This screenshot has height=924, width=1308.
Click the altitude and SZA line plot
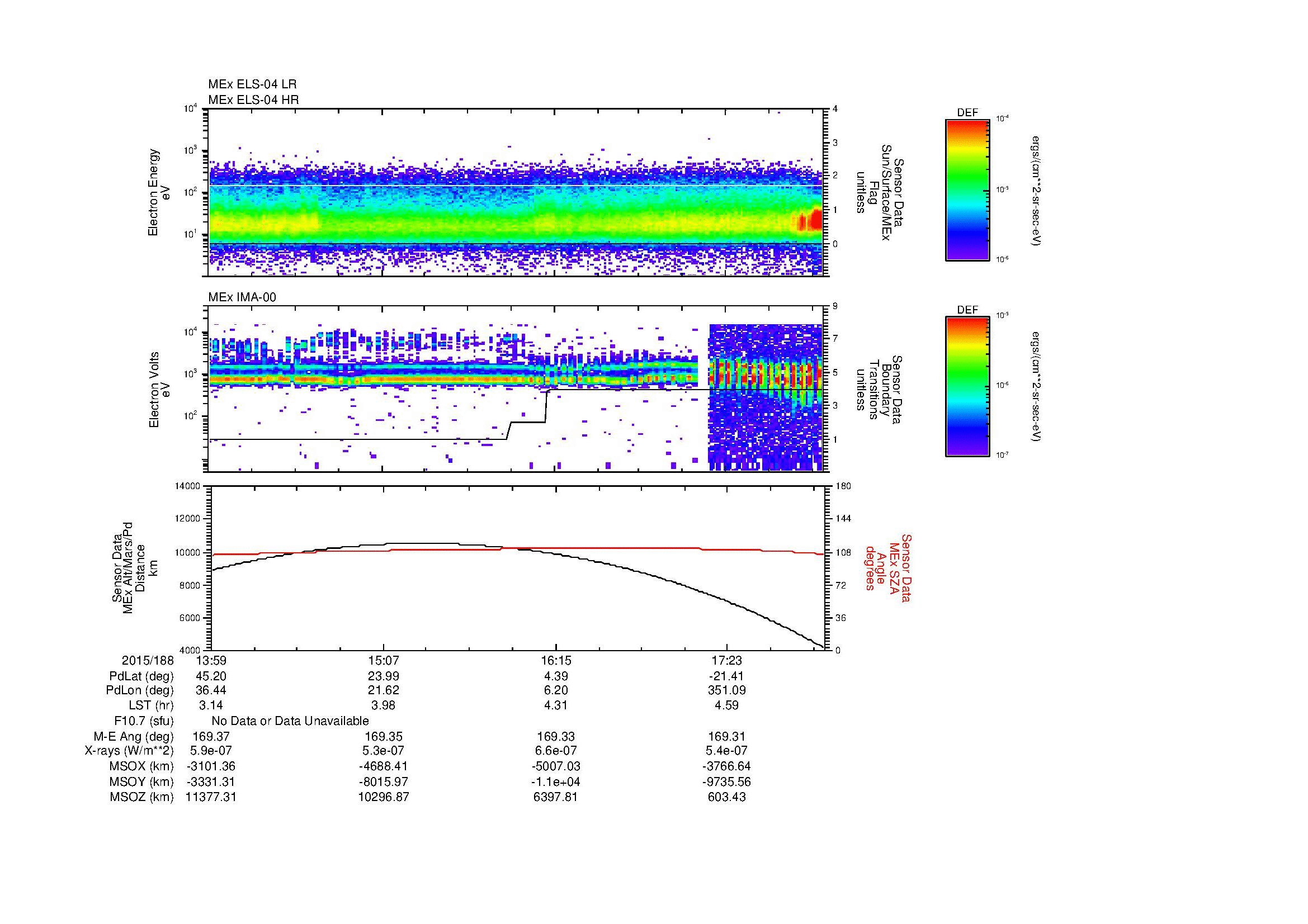[518, 567]
